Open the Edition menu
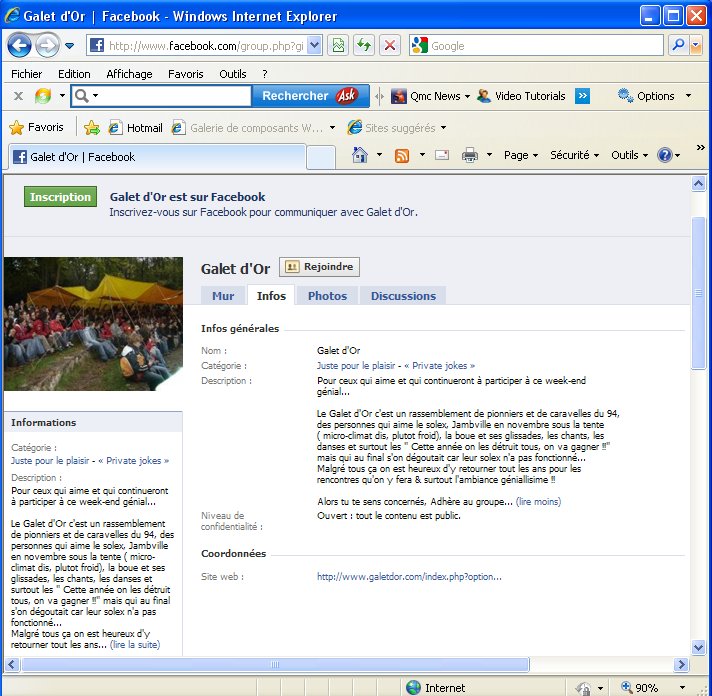The height and width of the screenshot is (696, 712). click(74, 74)
